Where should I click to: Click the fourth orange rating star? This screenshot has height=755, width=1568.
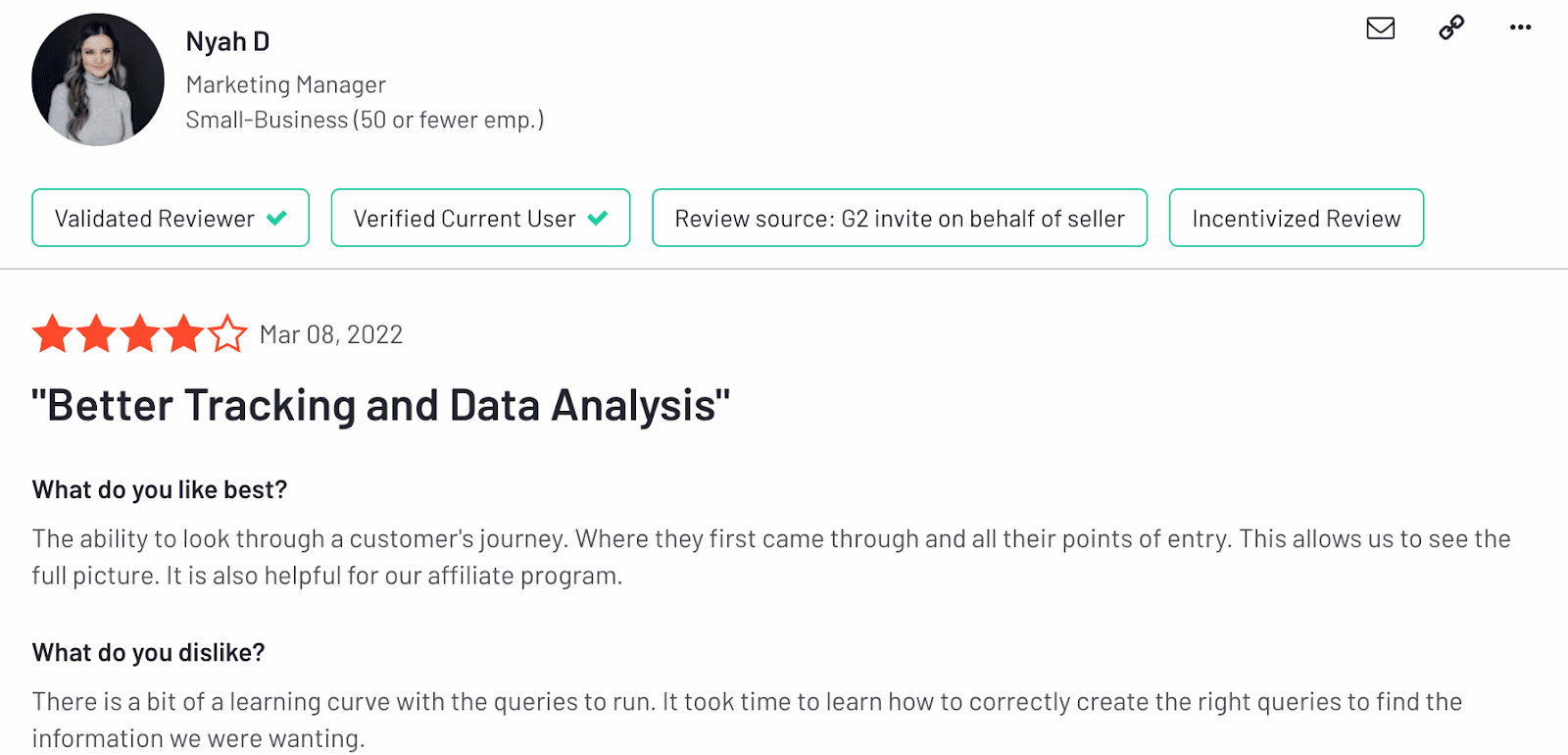click(184, 333)
